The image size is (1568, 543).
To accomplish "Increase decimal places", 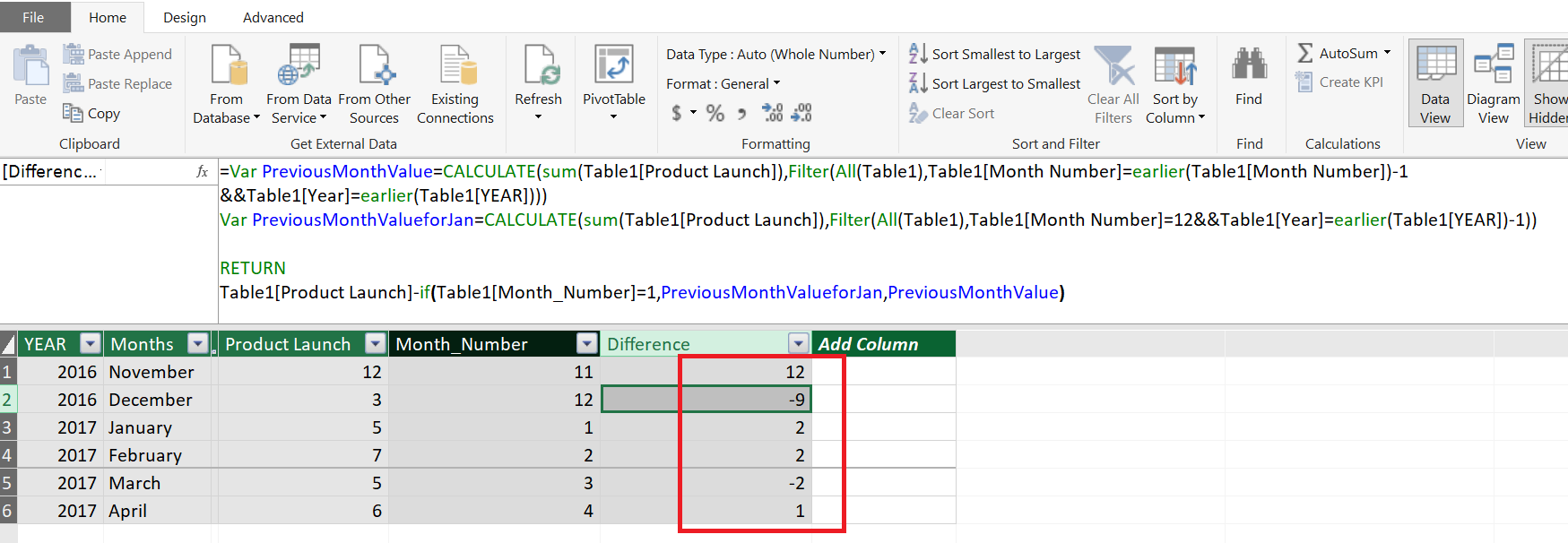I will click(x=772, y=113).
